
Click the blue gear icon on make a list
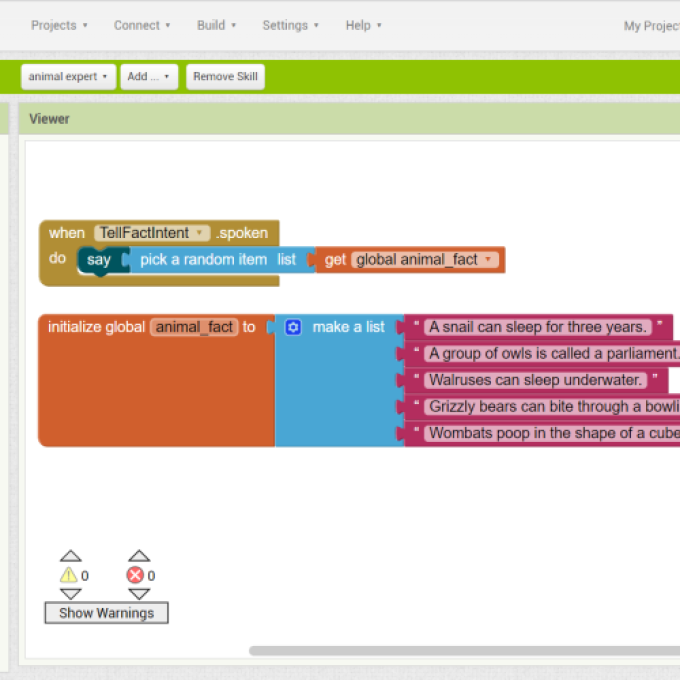[x=293, y=327]
